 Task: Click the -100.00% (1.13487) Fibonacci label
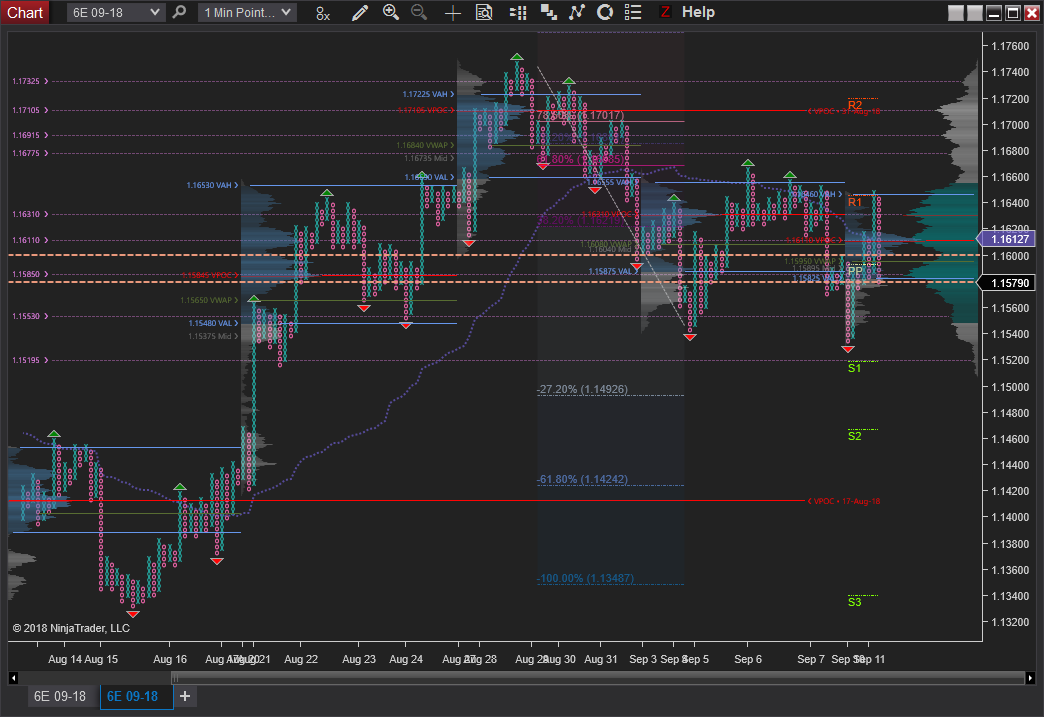point(585,579)
